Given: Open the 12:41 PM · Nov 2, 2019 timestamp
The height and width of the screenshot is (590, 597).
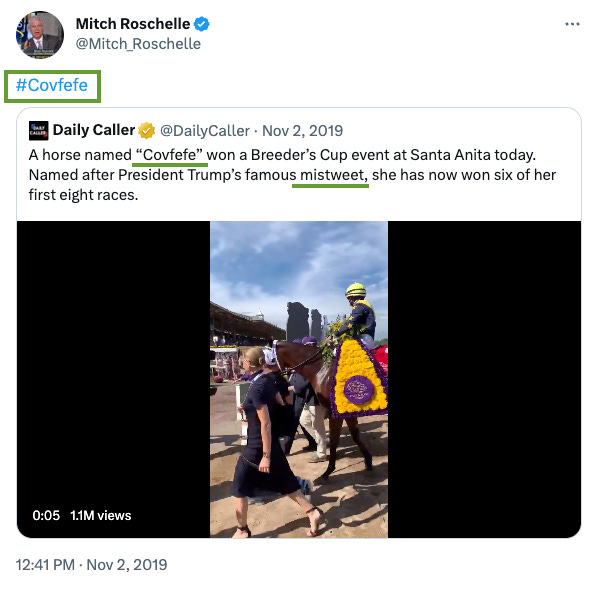Looking at the screenshot, I should [x=91, y=564].
